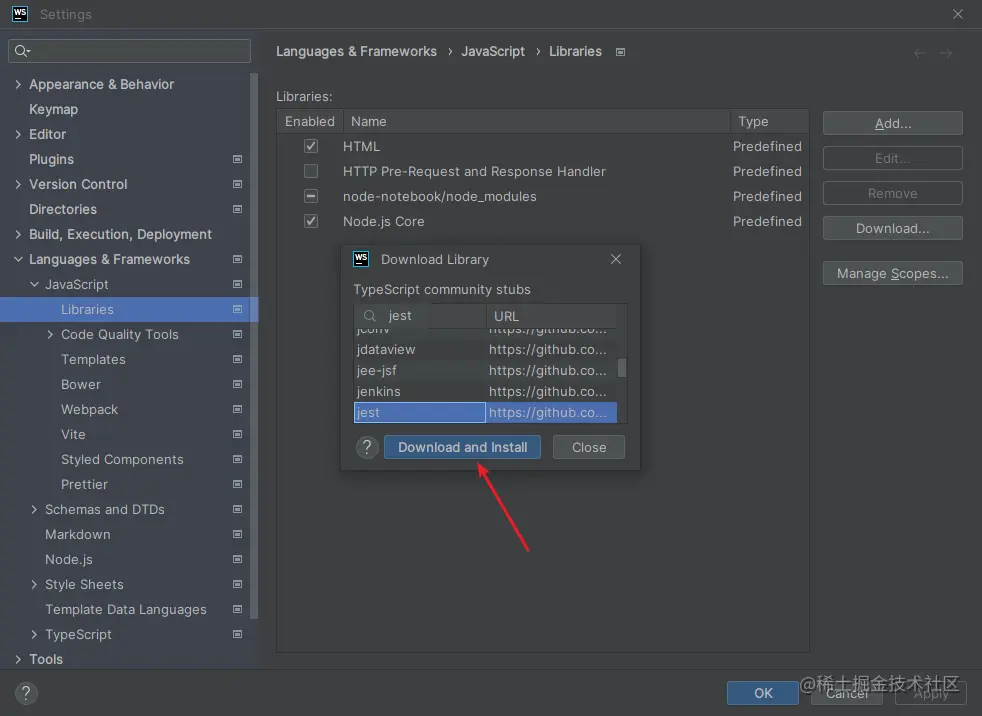Click the search magnifier icon in settings search

pyautogui.click(x=21, y=51)
